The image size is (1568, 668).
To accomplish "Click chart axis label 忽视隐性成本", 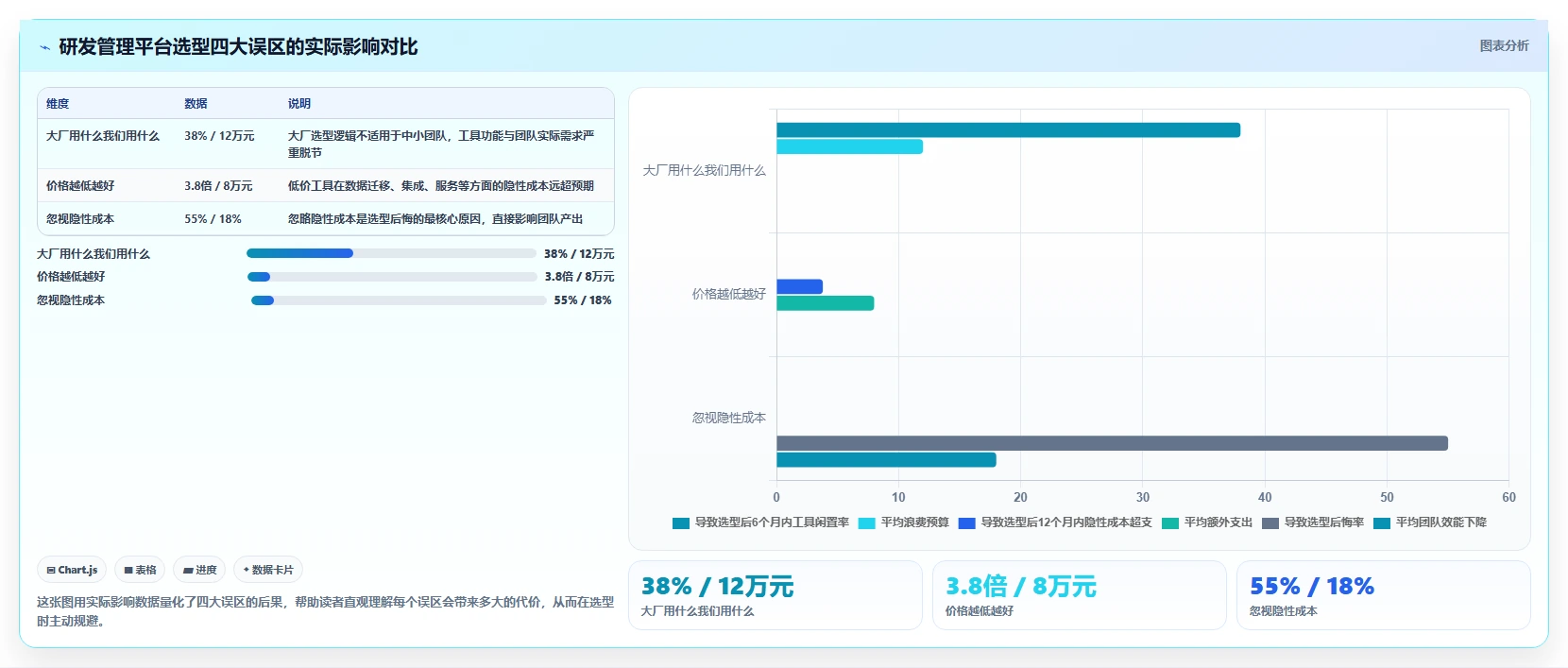I will (x=729, y=418).
